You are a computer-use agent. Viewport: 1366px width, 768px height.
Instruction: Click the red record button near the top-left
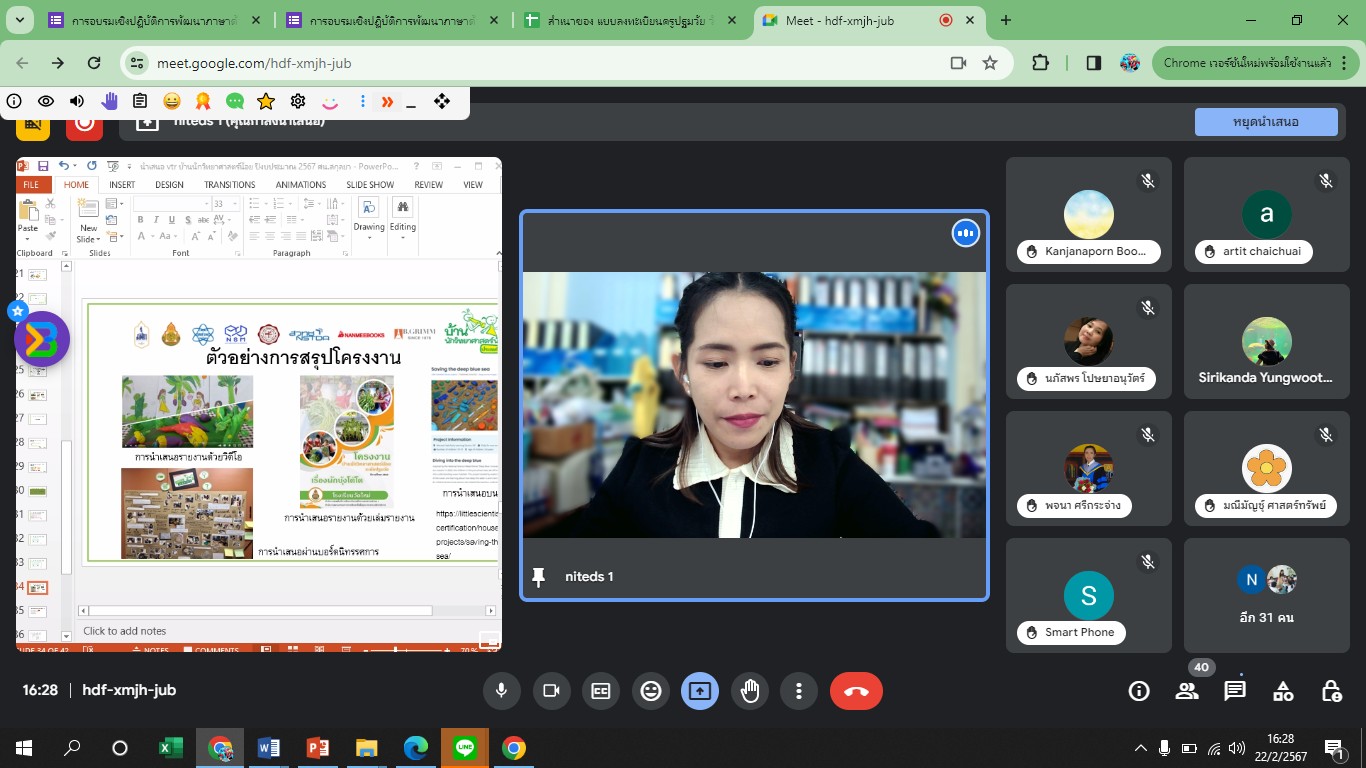[x=85, y=123]
